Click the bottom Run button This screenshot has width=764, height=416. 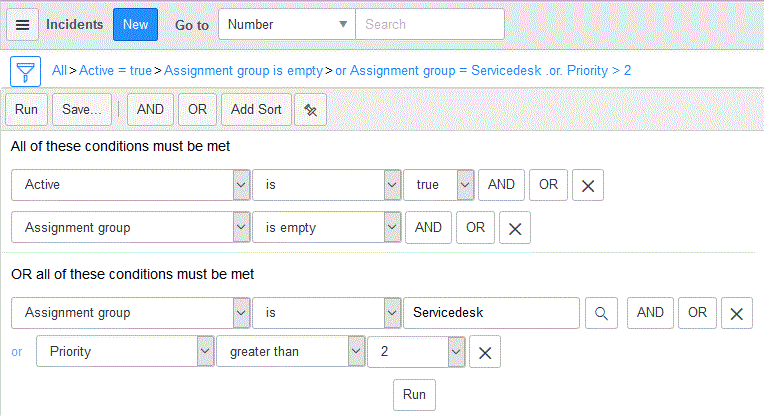[414, 395]
